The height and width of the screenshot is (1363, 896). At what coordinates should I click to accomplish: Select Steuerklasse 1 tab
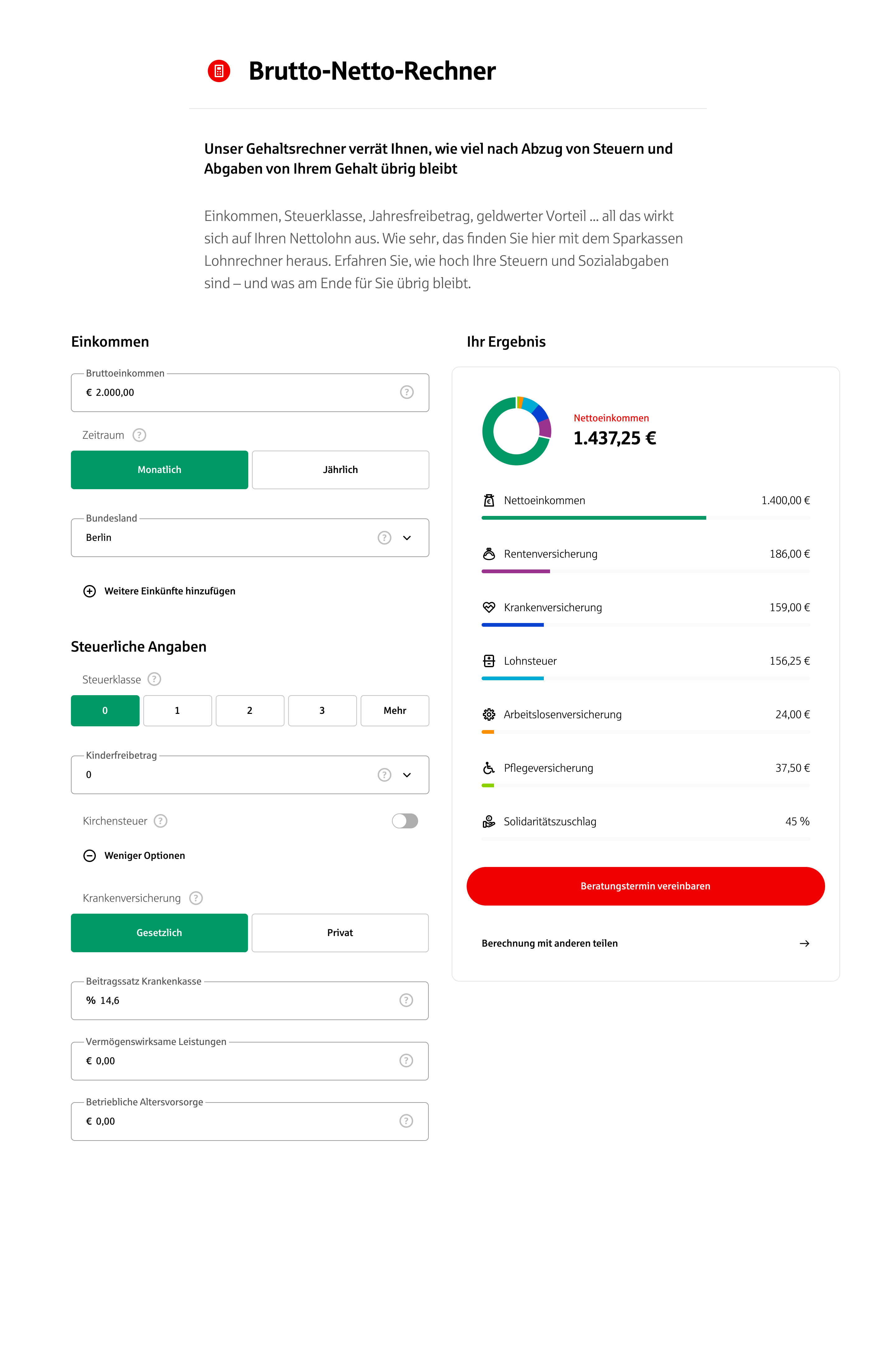pyautogui.click(x=177, y=711)
